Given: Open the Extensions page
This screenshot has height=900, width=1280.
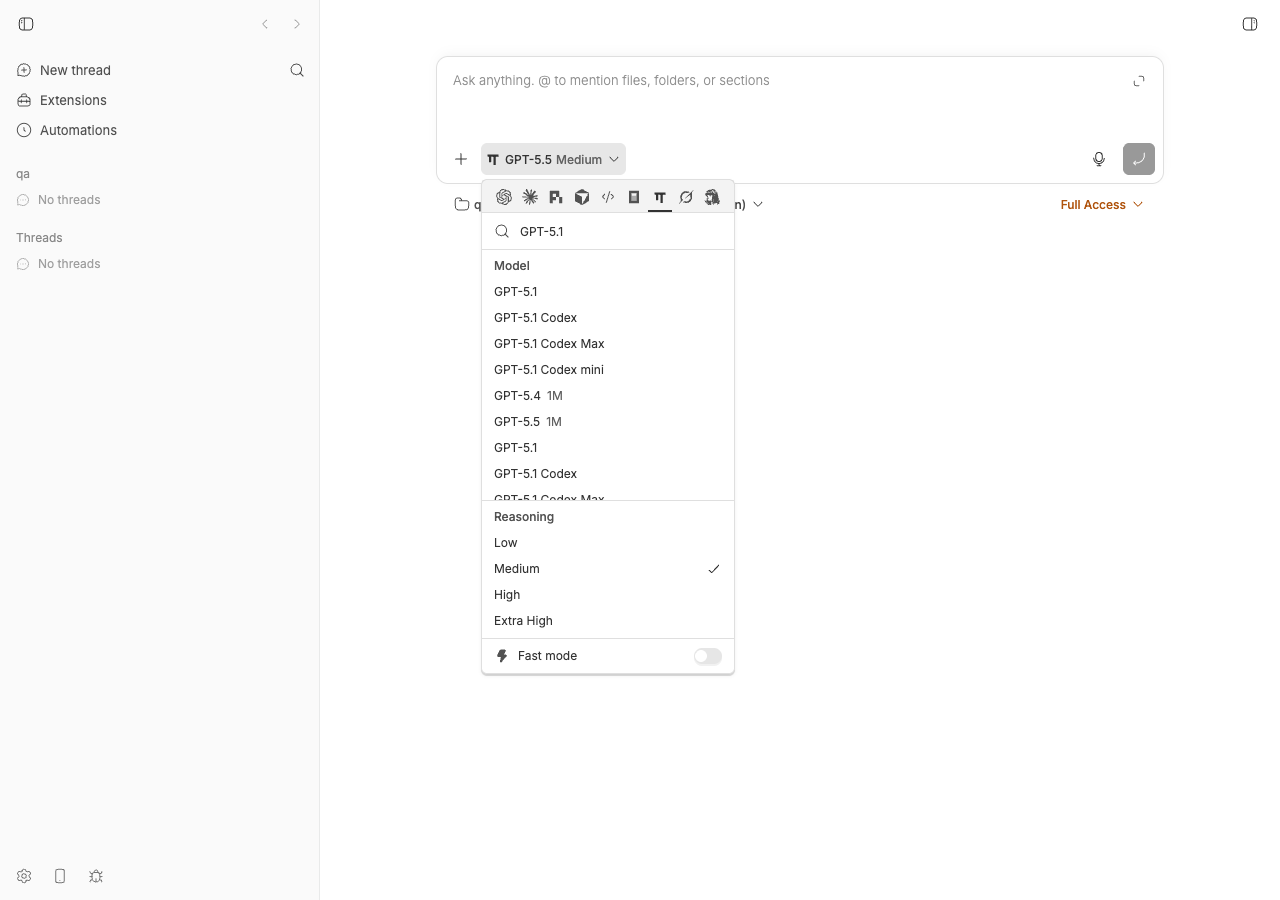Looking at the screenshot, I should [73, 100].
